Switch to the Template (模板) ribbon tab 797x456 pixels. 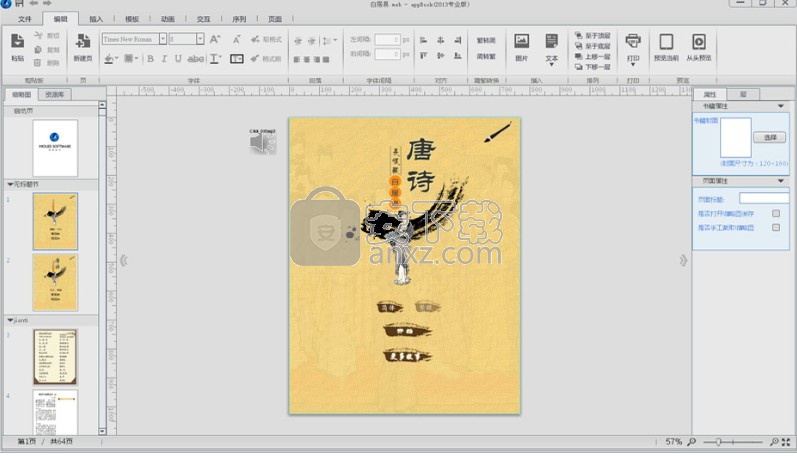(x=132, y=19)
